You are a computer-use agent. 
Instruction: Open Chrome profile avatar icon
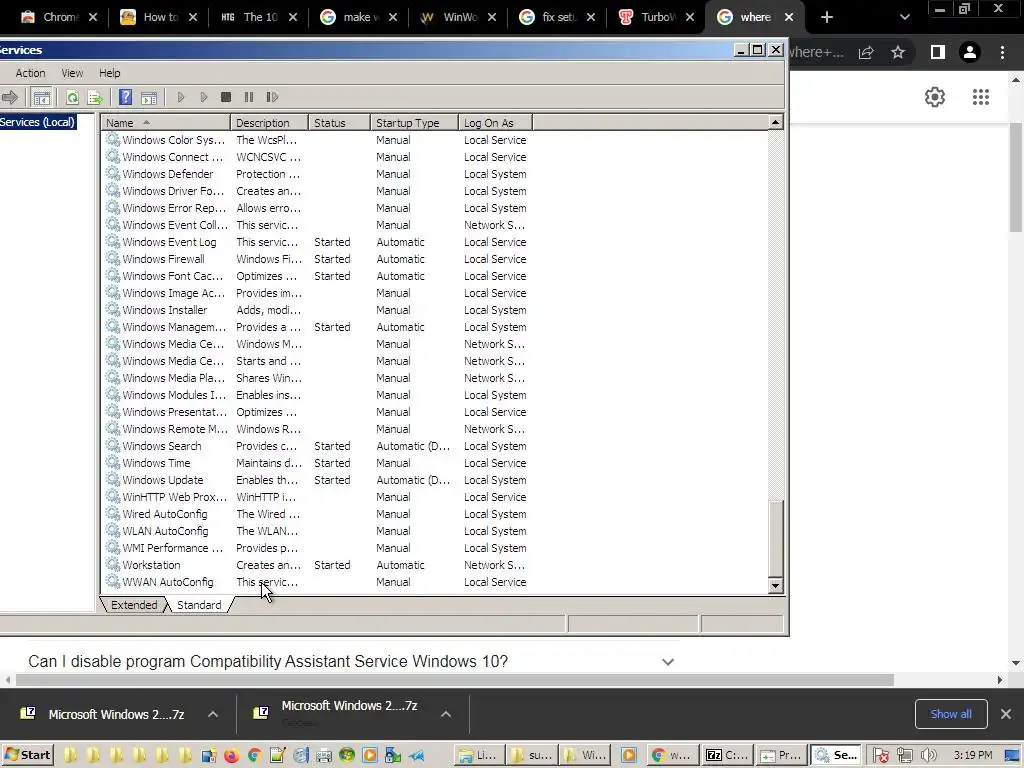pos(970,52)
